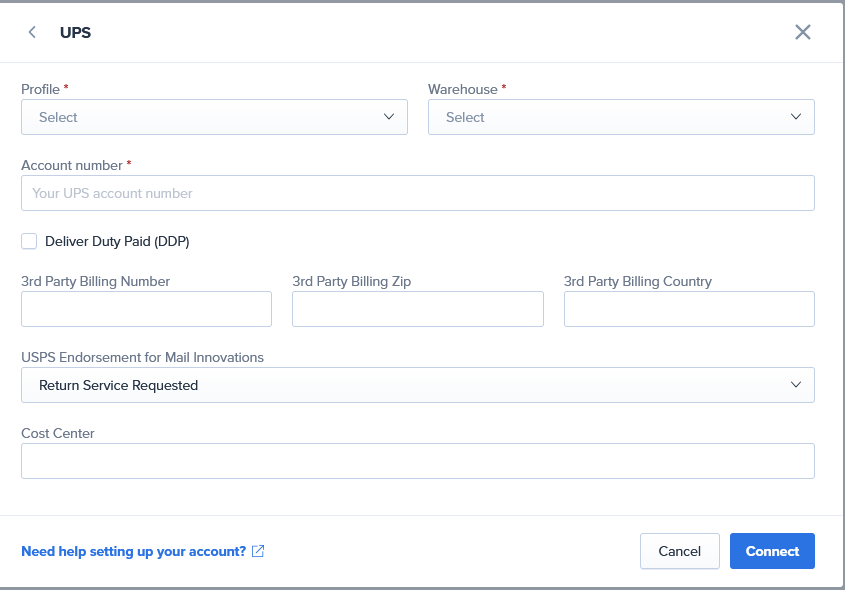
Task: Close the UPS dialog with X
Action: [x=802, y=32]
